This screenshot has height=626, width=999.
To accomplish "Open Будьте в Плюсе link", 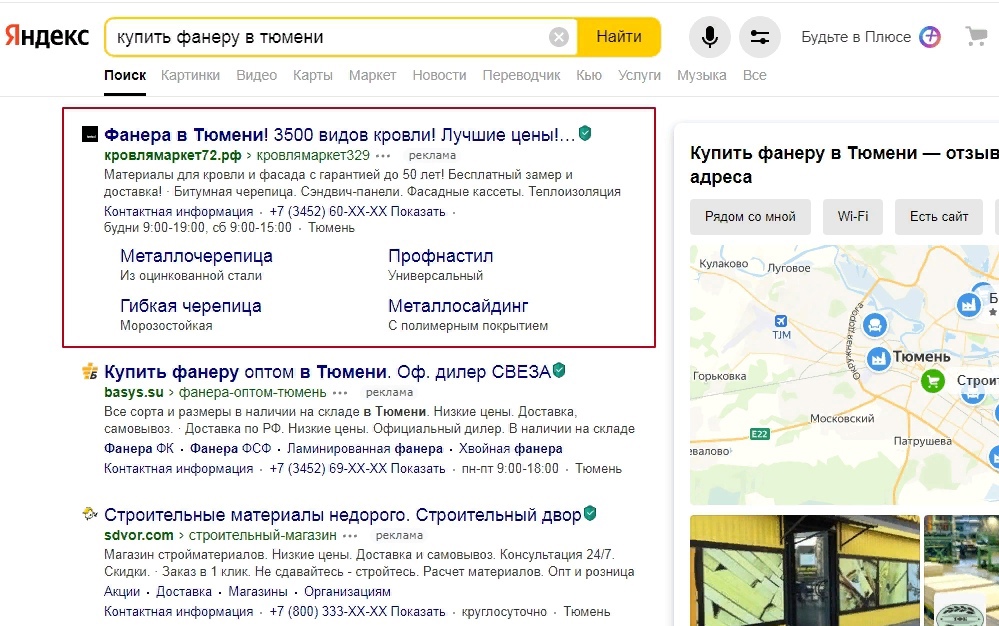I will (x=856, y=37).
